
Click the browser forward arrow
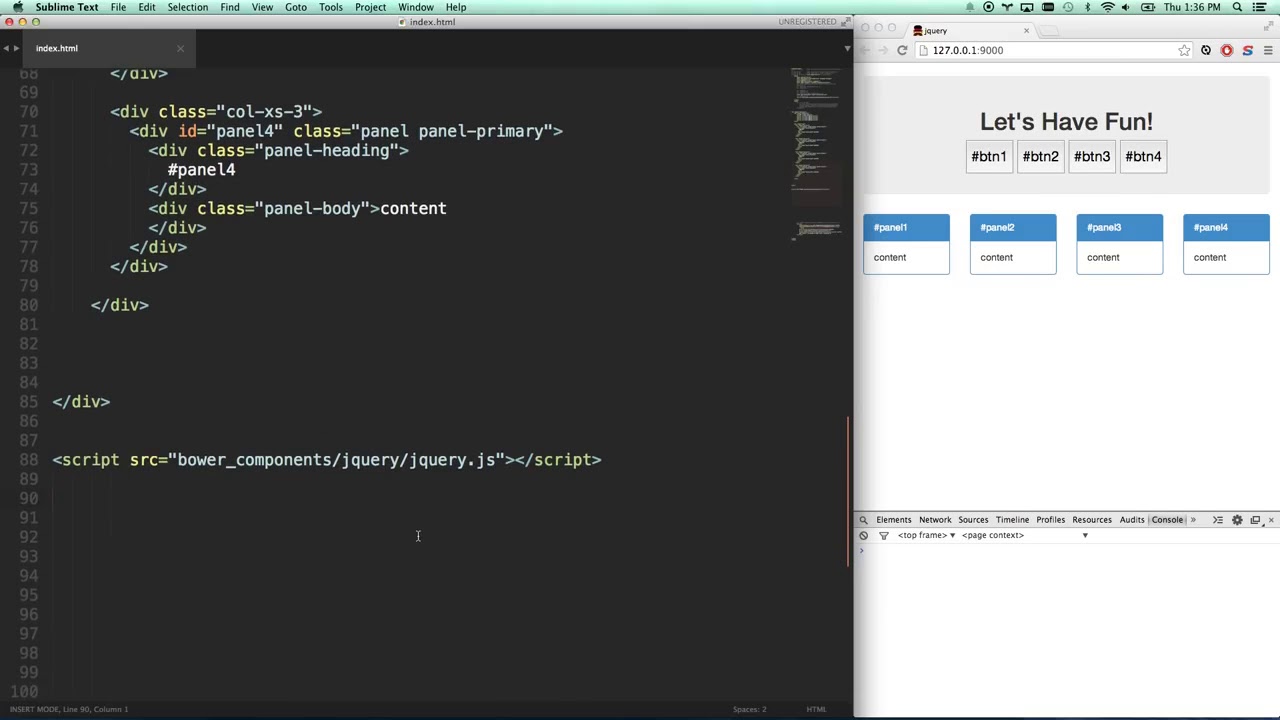[883, 50]
